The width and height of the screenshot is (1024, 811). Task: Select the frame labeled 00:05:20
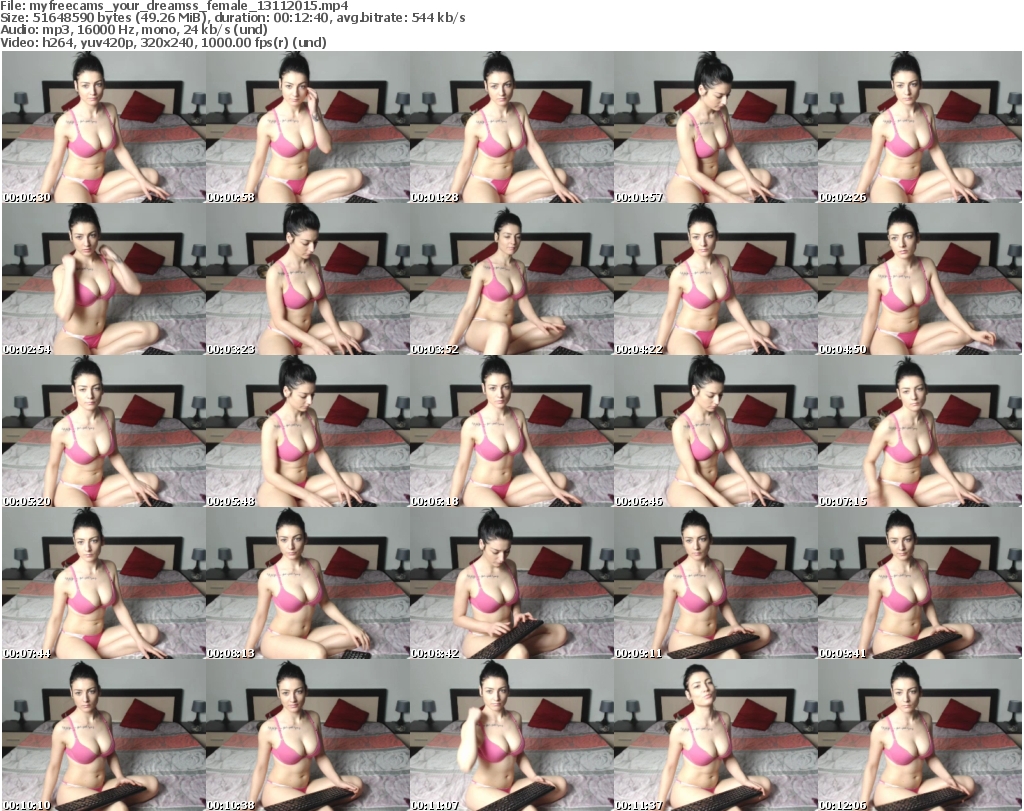point(104,432)
